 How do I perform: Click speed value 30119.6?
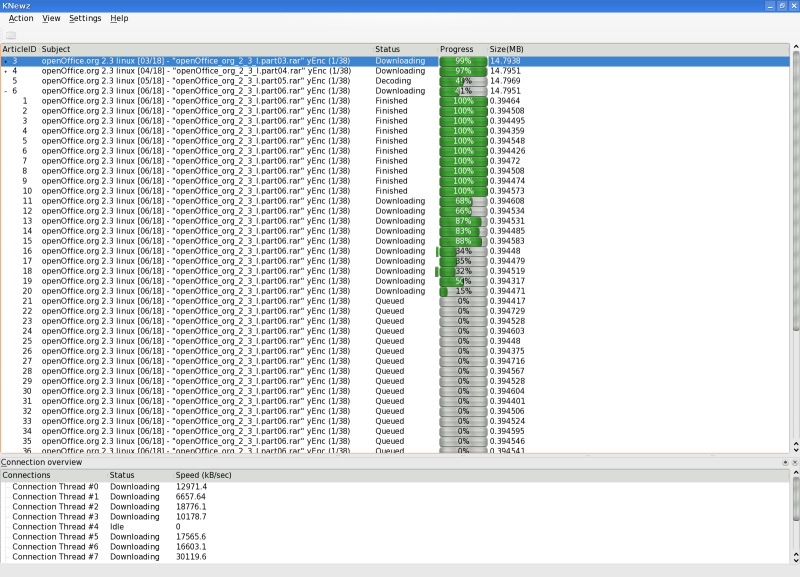(x=191, y=557)
